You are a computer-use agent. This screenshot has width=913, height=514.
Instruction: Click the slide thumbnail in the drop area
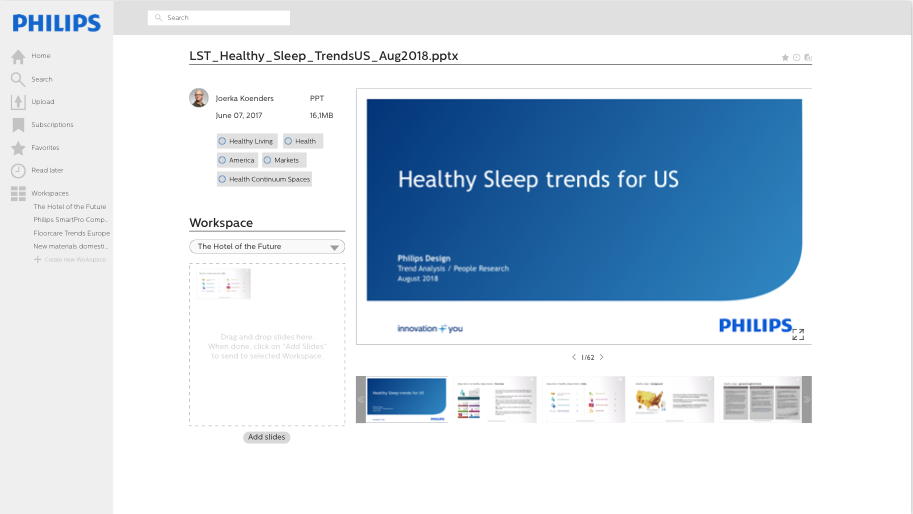tap(224, 283)
